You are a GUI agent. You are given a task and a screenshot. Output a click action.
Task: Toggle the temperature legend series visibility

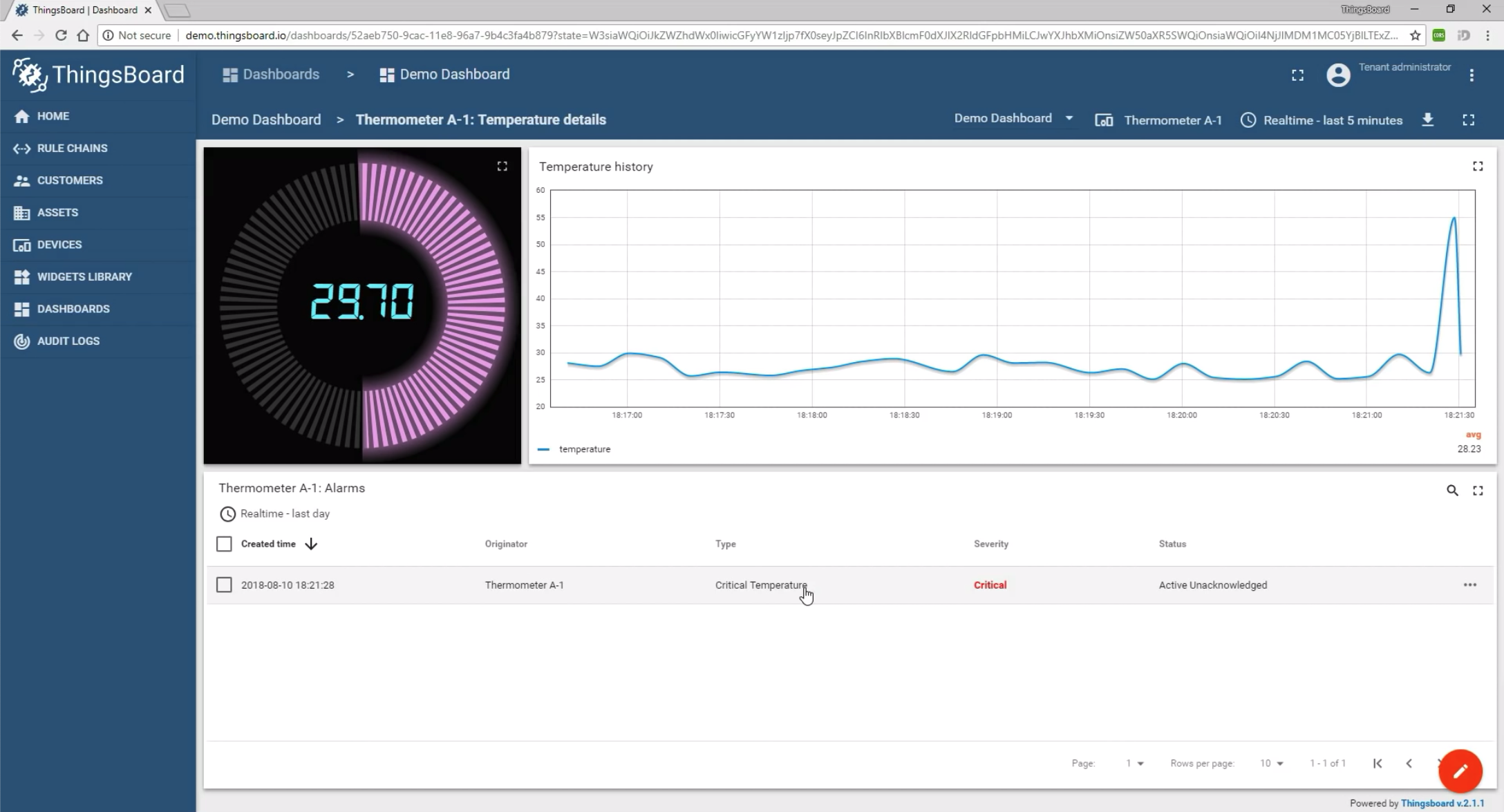point(584,449)
